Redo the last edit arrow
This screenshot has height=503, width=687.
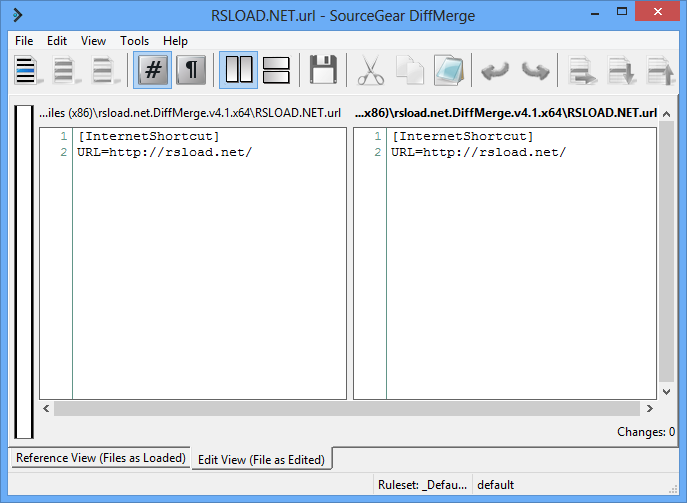click(x=535, y=70)
